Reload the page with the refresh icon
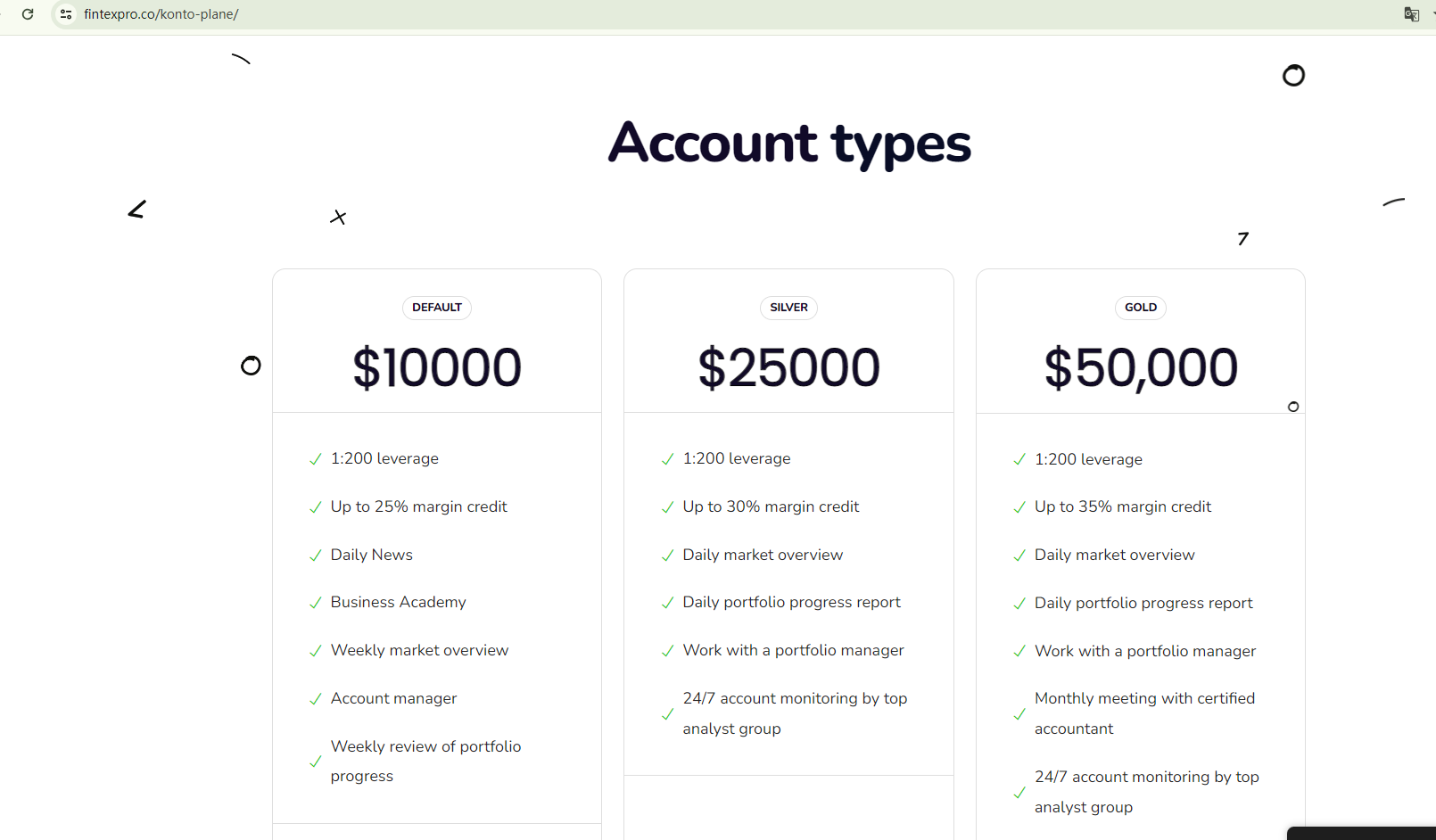 (x=28, y=14)
